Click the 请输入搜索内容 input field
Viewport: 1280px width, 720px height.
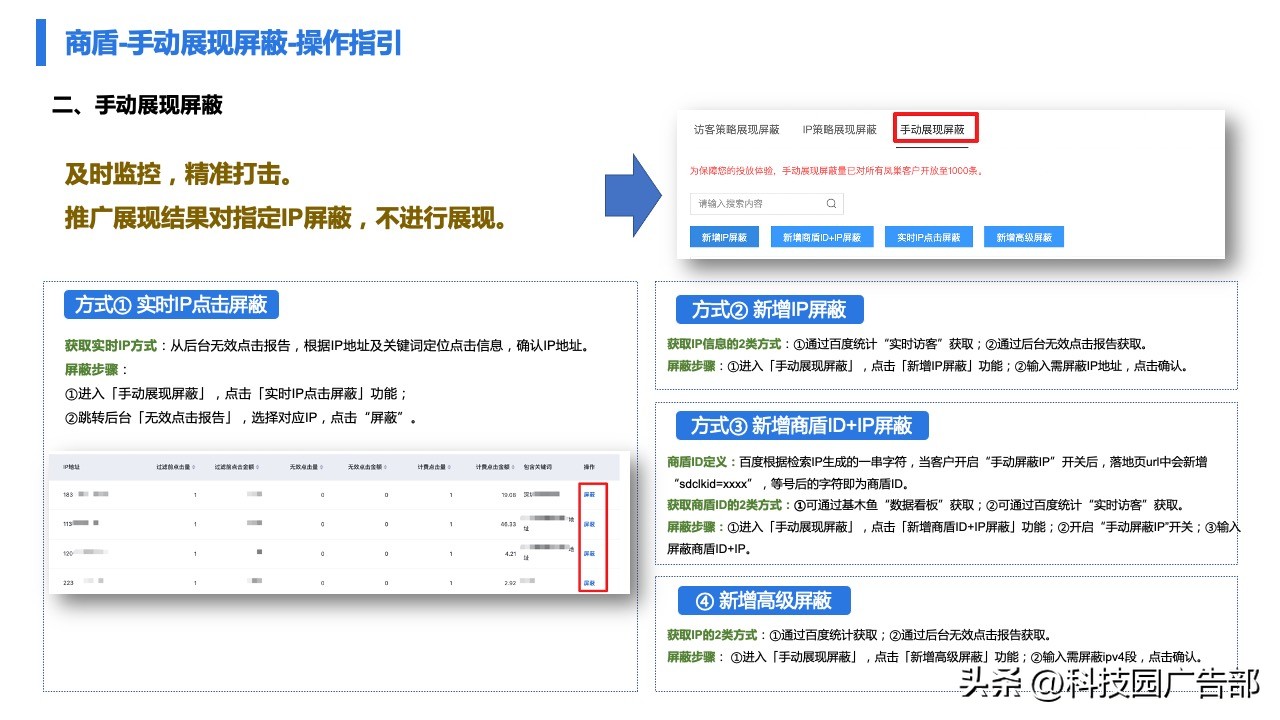pos(760,203)
